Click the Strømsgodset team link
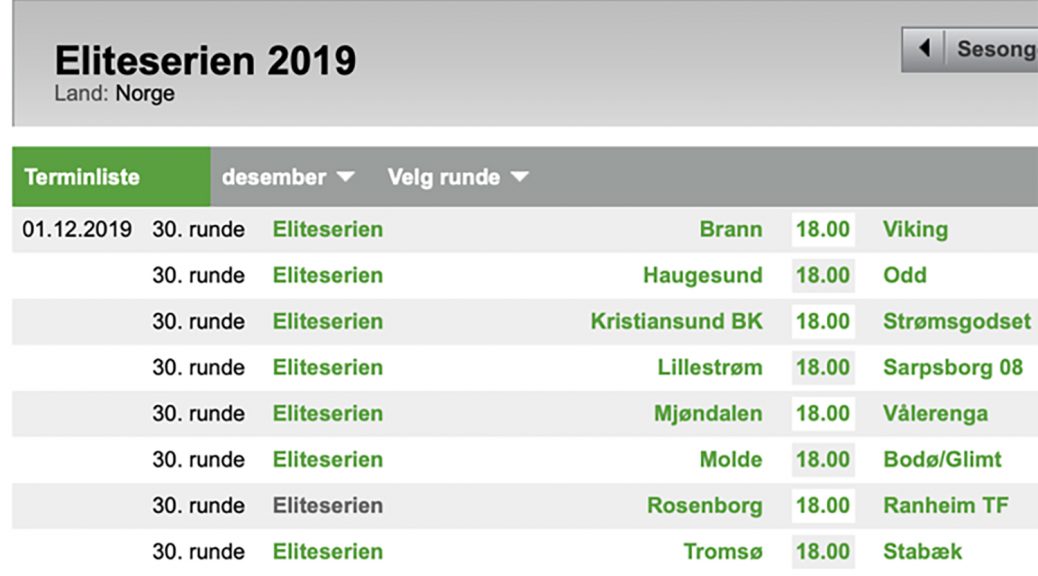 pyautogui.click(x=956, y=321)
